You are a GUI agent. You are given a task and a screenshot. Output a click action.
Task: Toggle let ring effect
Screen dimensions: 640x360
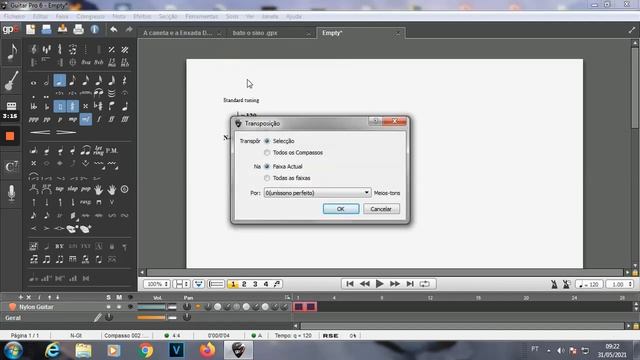click(x=98, y=151)
